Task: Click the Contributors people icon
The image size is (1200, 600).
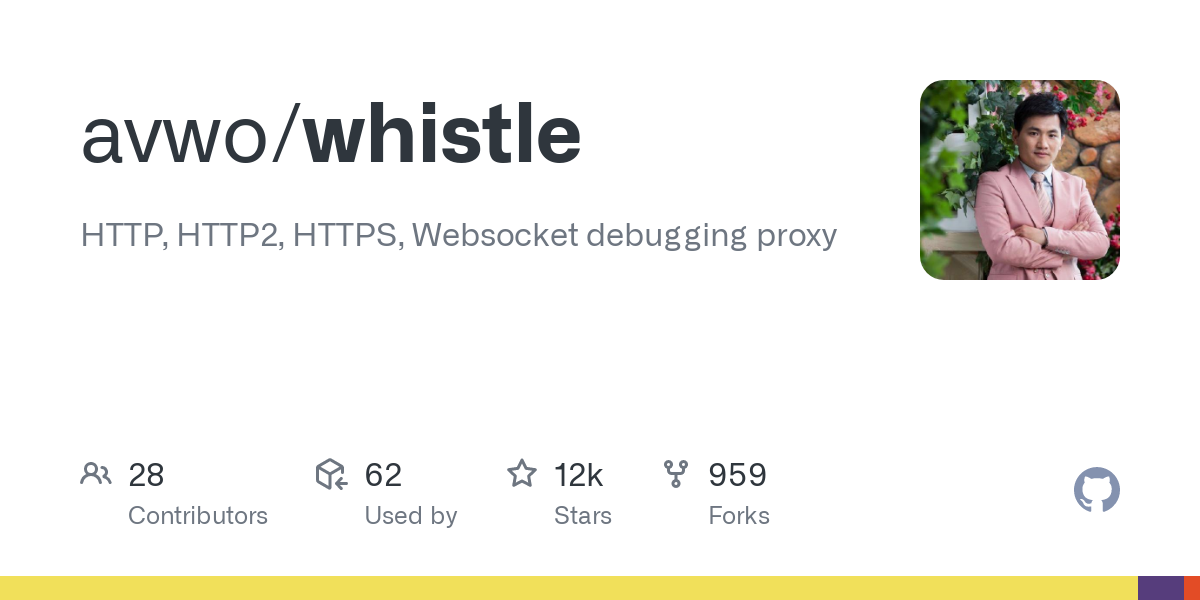Action: (x=96, y=474)
